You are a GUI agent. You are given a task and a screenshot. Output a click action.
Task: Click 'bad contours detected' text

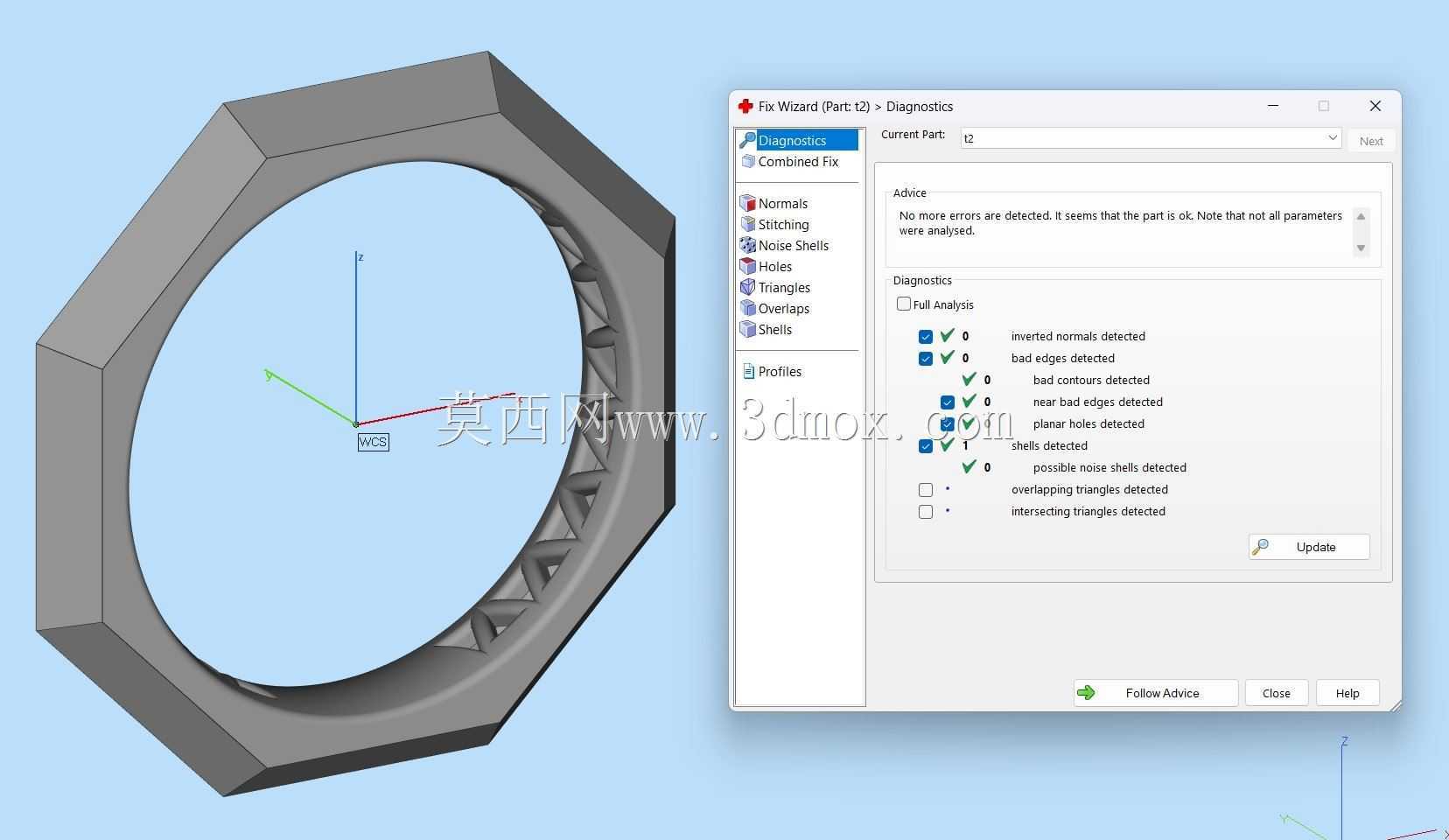[1091, 381]
